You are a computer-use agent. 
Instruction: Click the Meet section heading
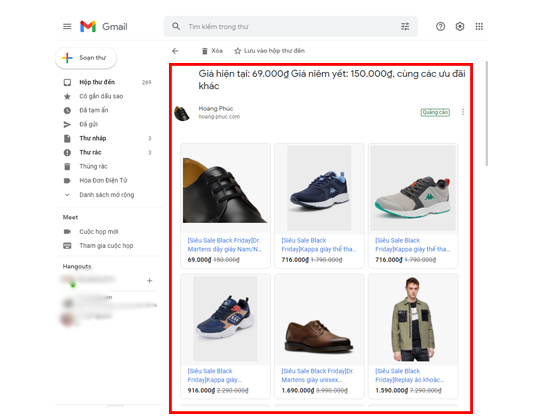coord(70,218)
